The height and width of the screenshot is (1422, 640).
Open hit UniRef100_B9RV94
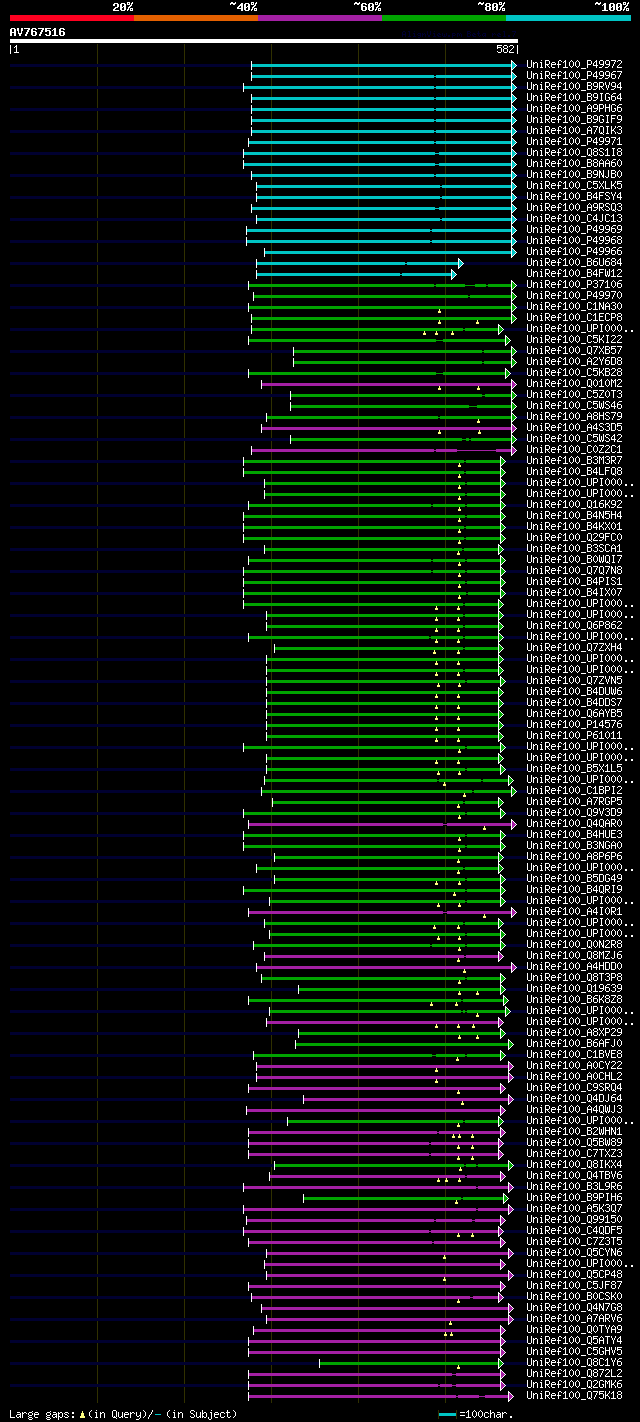(574, 86)
